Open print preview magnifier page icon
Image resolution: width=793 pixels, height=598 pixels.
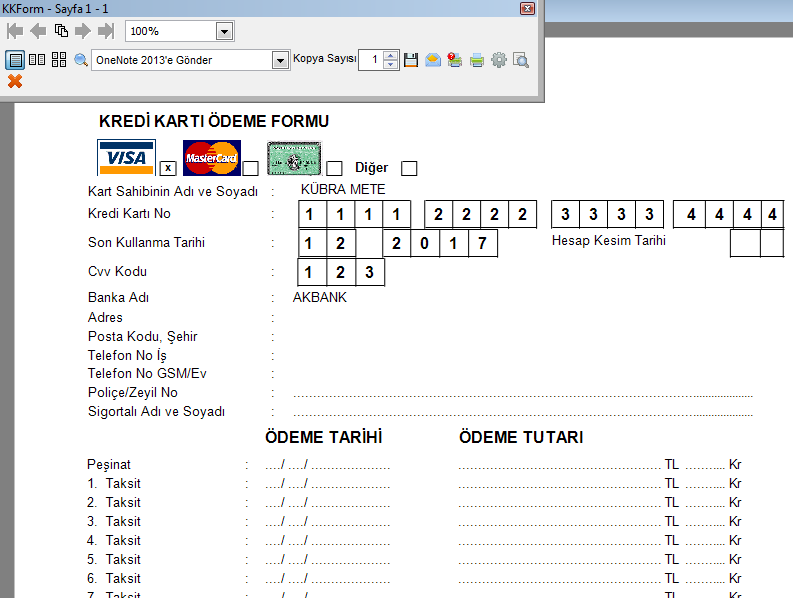[521, 60]
